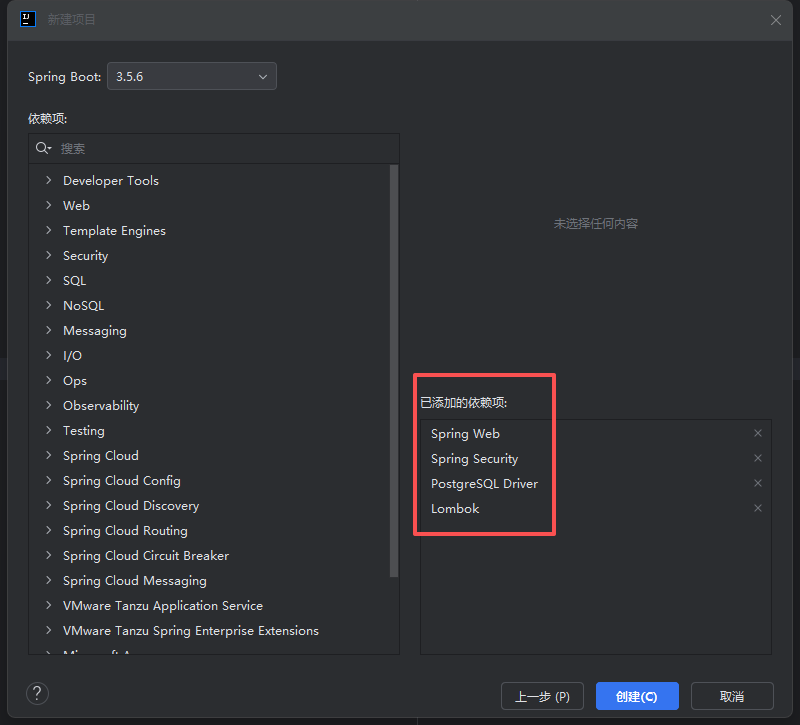This screenshot has height=725, width=800.
Task: Expand the Observability category
Action: coord(48,405)
